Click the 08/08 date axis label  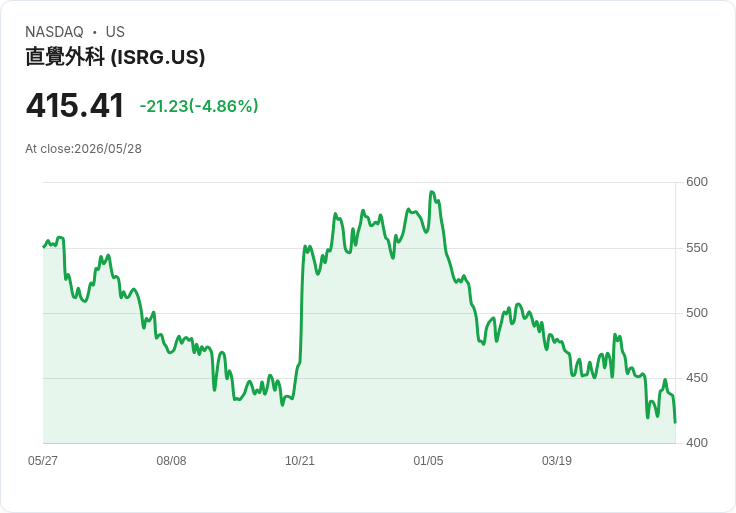click(171, 460)
